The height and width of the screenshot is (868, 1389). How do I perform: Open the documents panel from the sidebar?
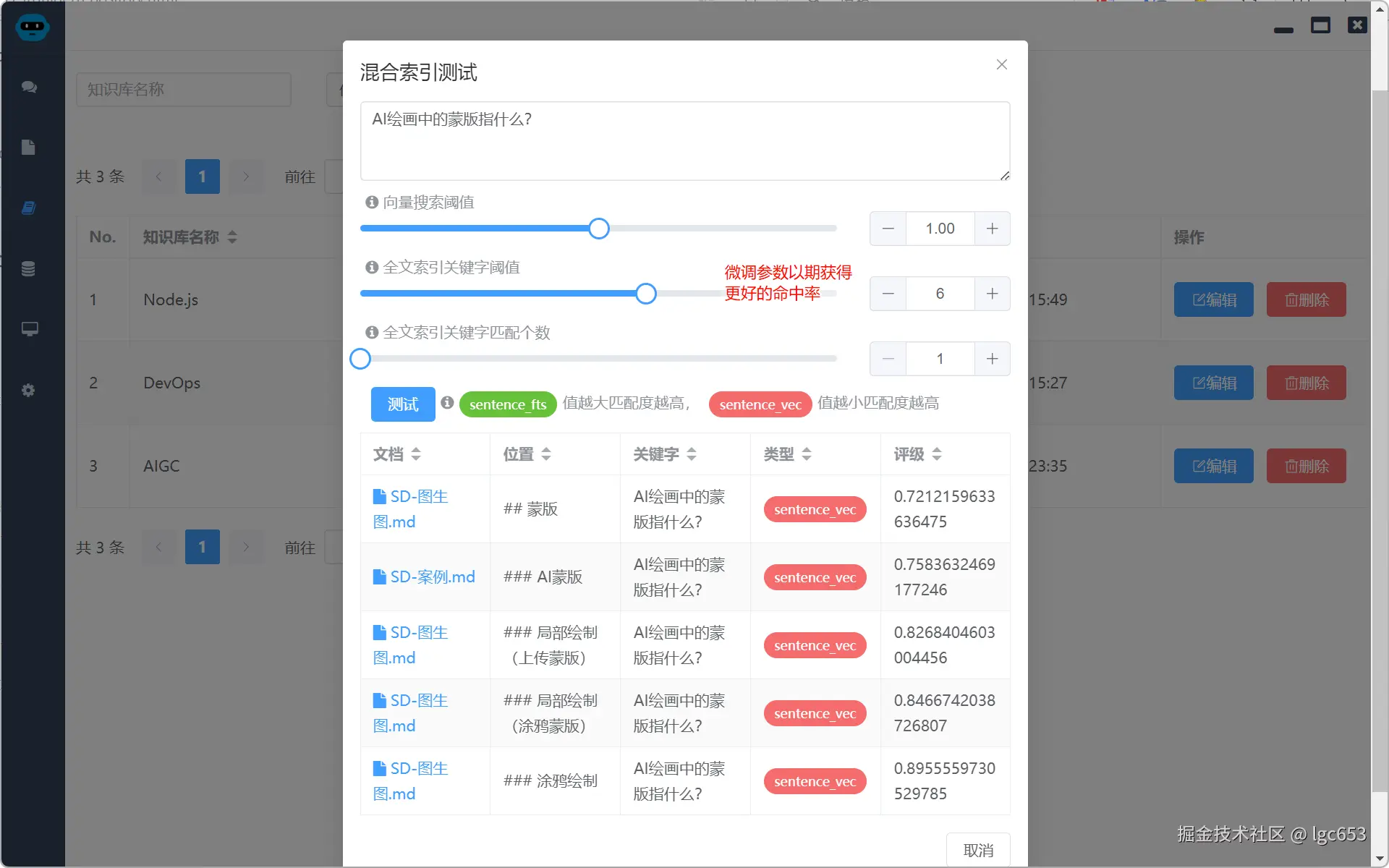coord(29,147)
